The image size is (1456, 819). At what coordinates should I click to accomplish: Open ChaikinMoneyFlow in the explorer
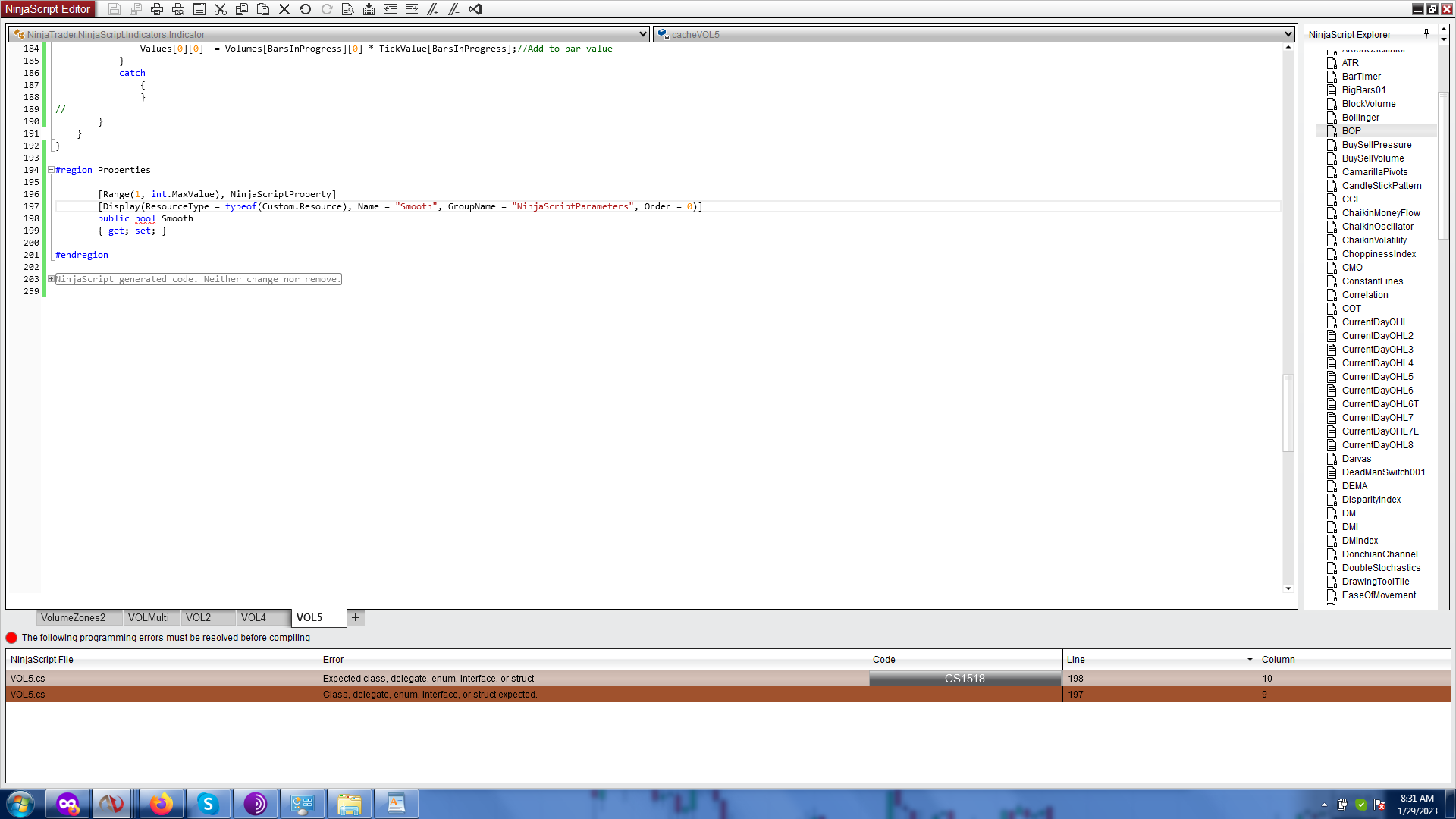[x=1381, y=213]
